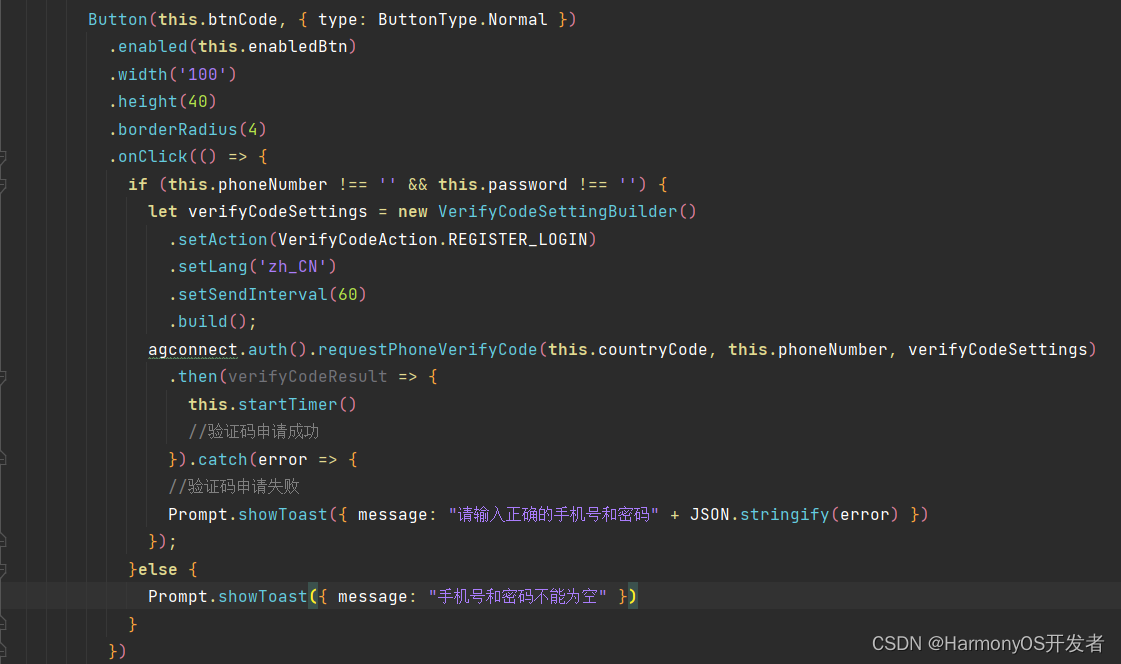The image size is (1121, 664).
Task: Click verifyCodeSettings argument in requestPhoneVerifyCode call
Action: tap(997, 350)
